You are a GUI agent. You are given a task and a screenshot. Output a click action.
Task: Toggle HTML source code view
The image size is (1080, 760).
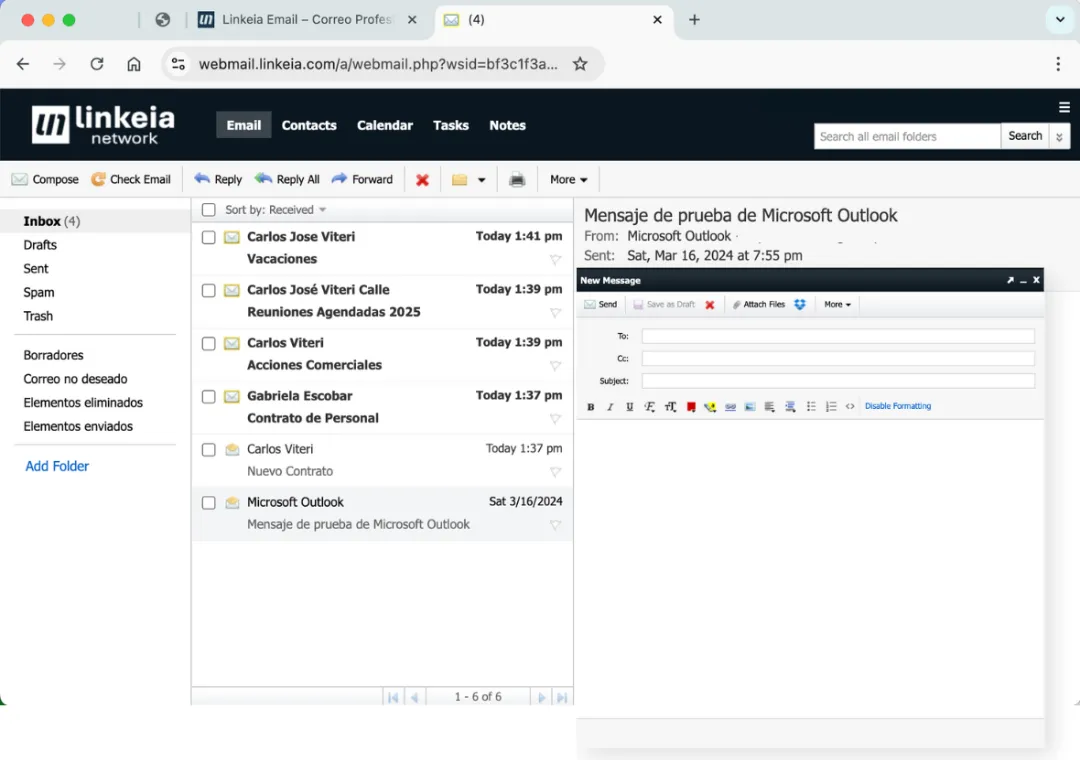850,407
